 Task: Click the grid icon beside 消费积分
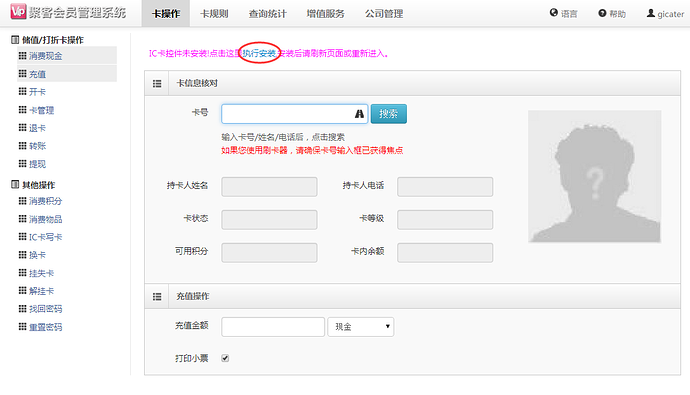(x=22, y=201)
